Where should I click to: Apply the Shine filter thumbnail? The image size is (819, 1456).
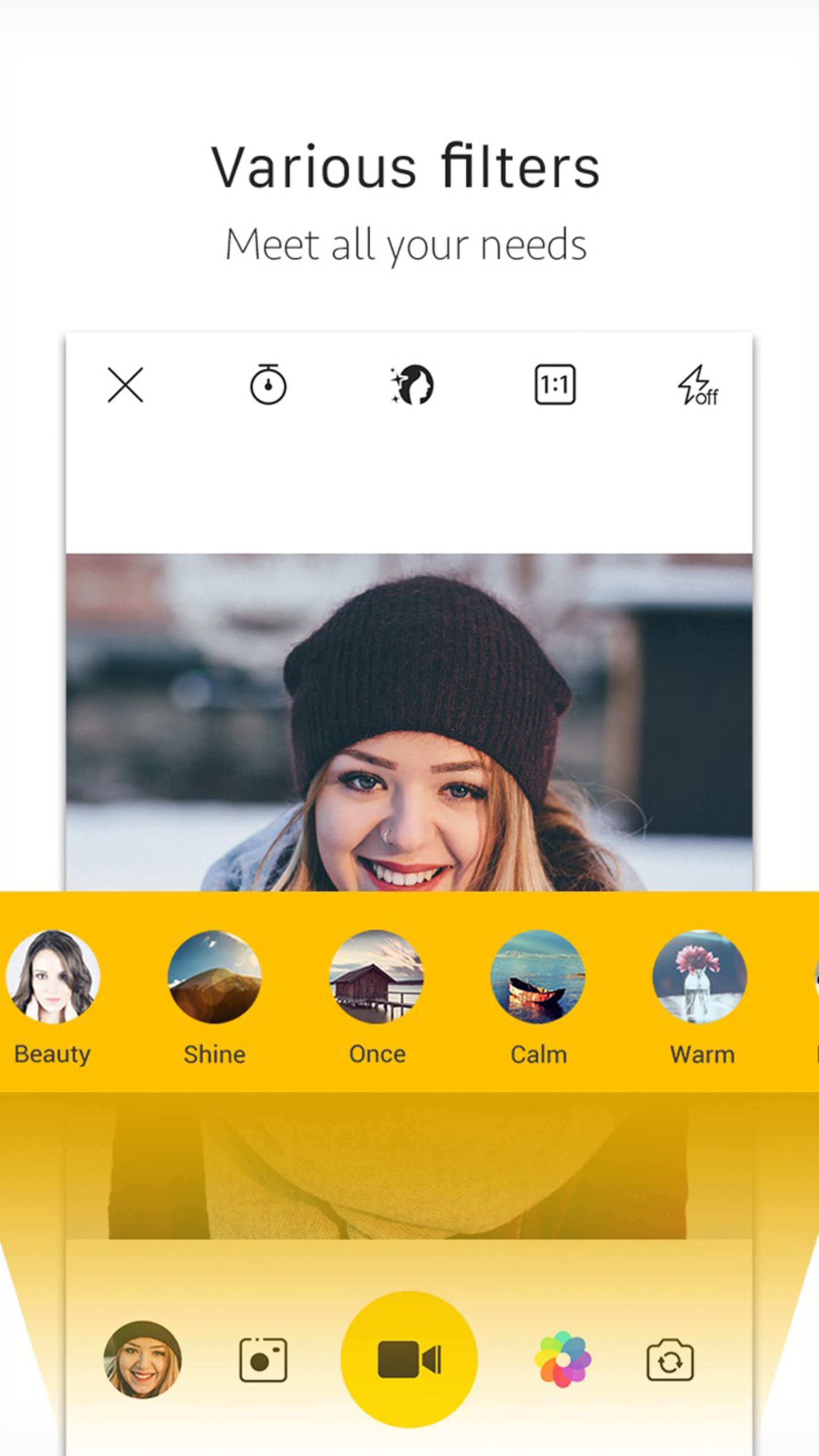click(x=215, y=976)
